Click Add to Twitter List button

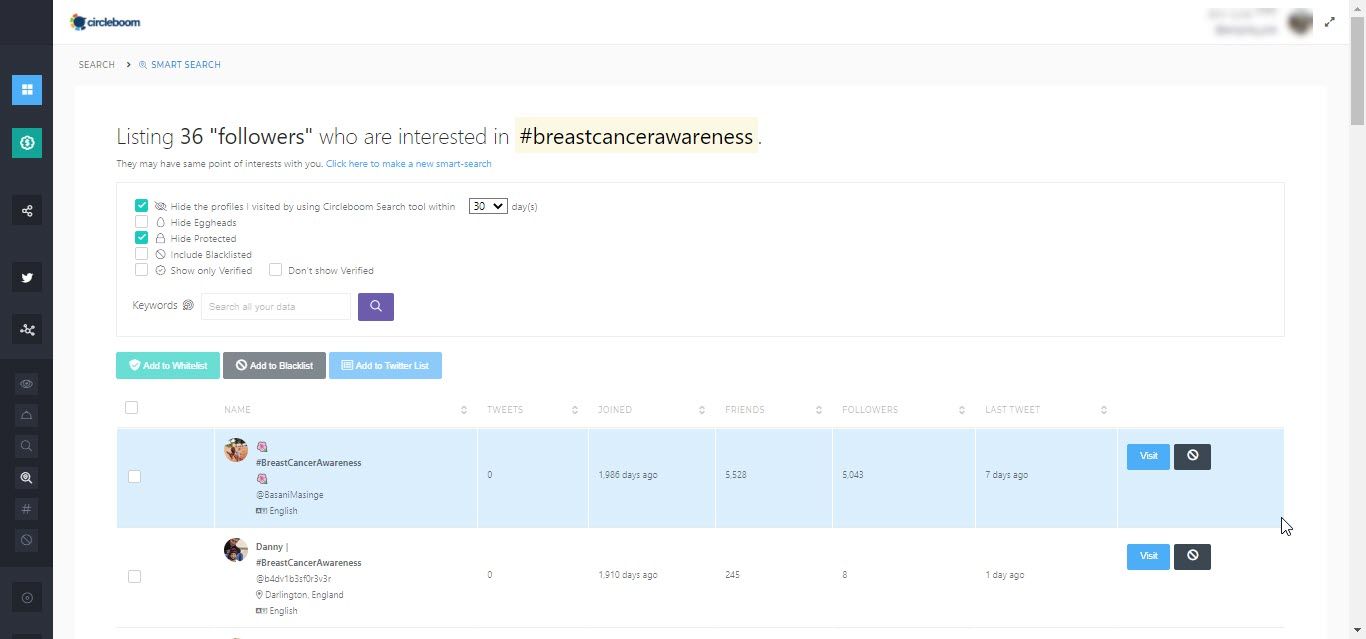point(385,366)
